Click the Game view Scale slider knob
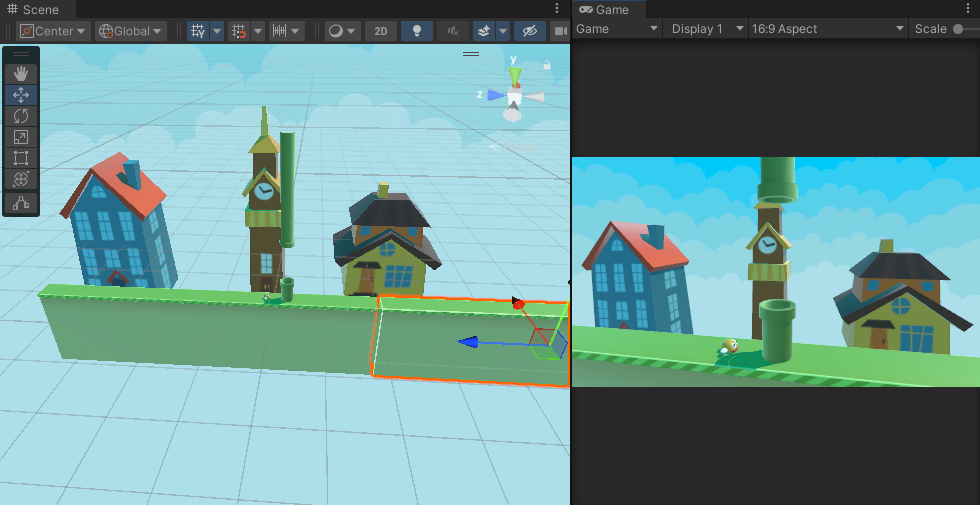 (x=958, y=29)
